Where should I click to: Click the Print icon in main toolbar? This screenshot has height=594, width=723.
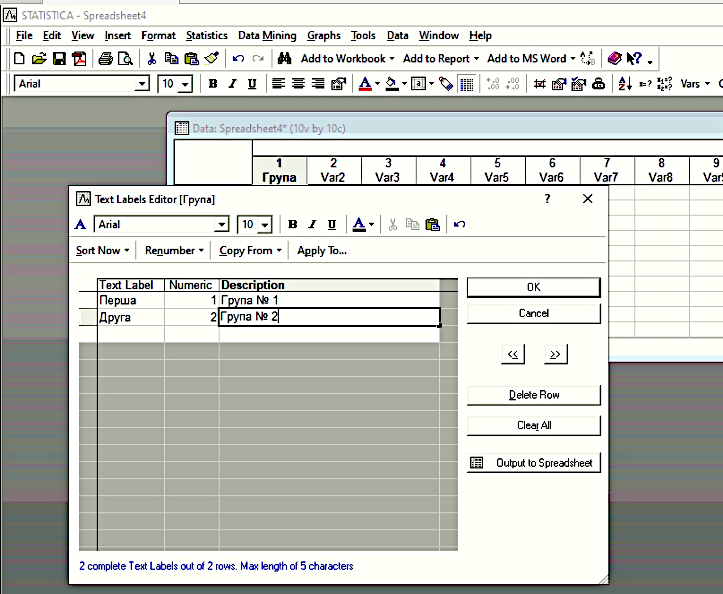[x=106, y=59]
